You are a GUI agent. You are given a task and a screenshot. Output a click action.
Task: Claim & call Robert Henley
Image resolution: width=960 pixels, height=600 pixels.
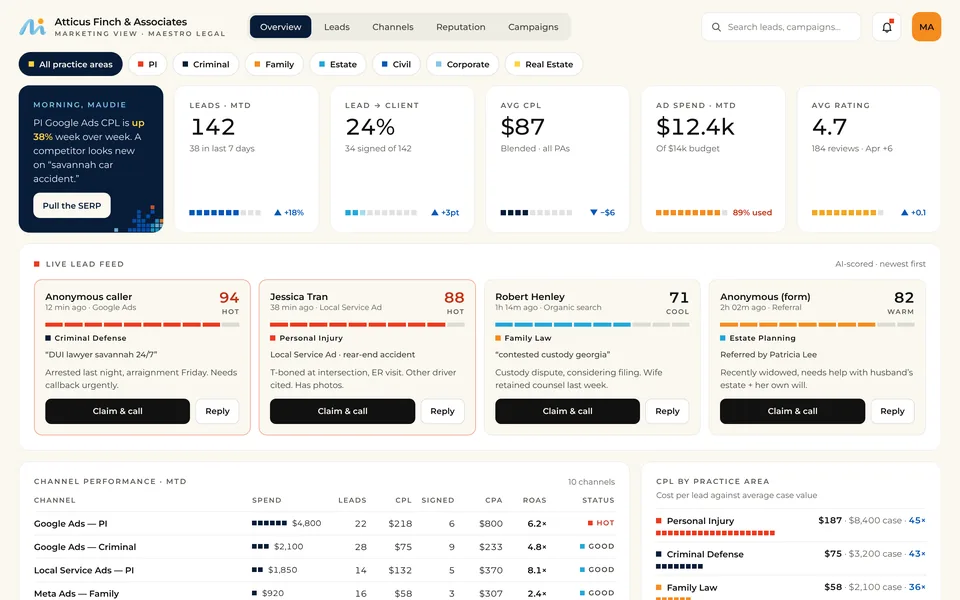click(x=568, y=411)
